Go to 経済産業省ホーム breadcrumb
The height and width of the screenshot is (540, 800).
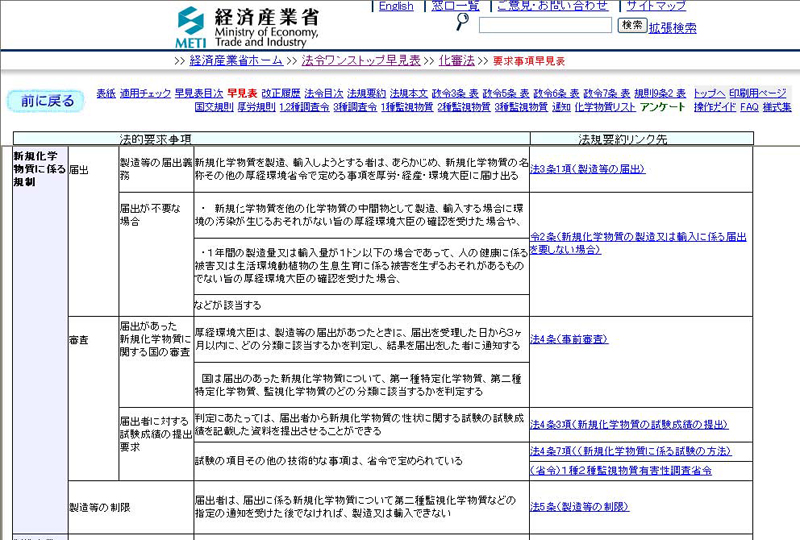[236, 61]
